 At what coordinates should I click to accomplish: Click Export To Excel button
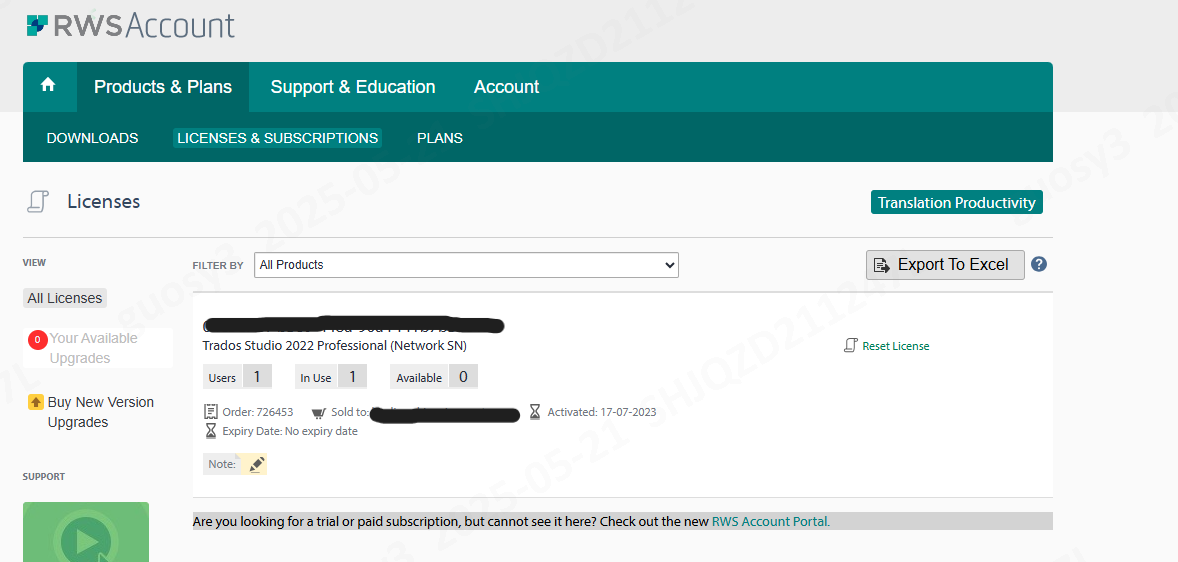pyautogui.click(x=945, y=264)
